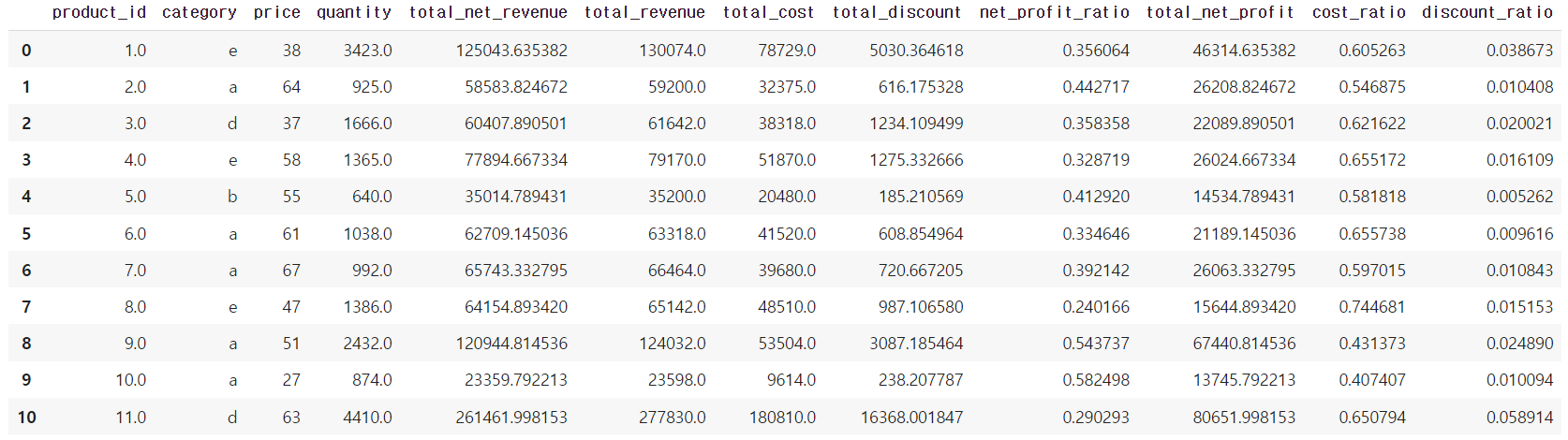Click quantity cell 992.0
This screenshot has height=440, width=1568.
point(372,271)
